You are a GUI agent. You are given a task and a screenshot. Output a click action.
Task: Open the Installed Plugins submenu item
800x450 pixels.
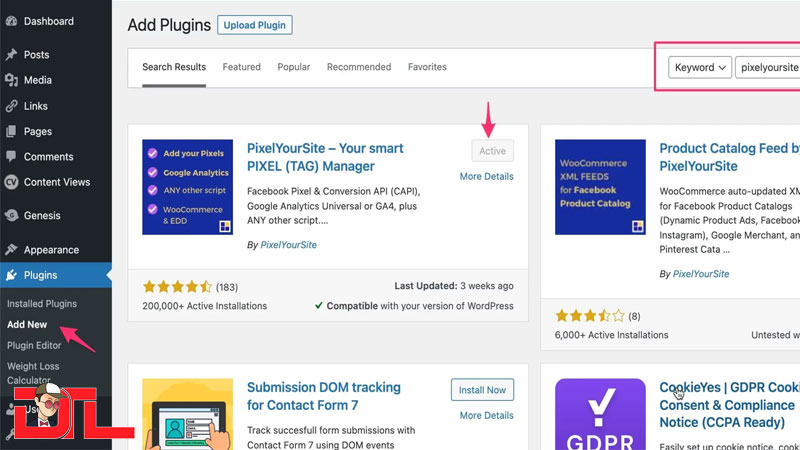tap(42, 304)
